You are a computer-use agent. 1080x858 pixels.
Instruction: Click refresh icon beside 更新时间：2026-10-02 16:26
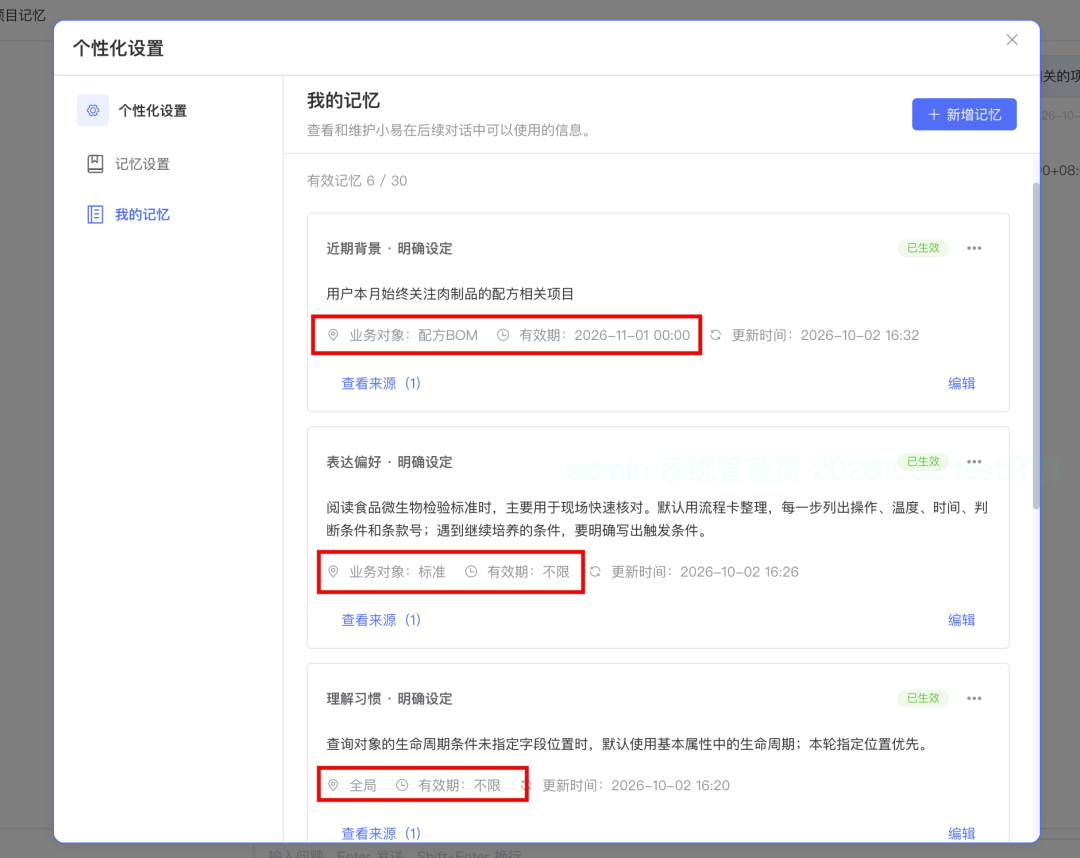coord(595,572)
